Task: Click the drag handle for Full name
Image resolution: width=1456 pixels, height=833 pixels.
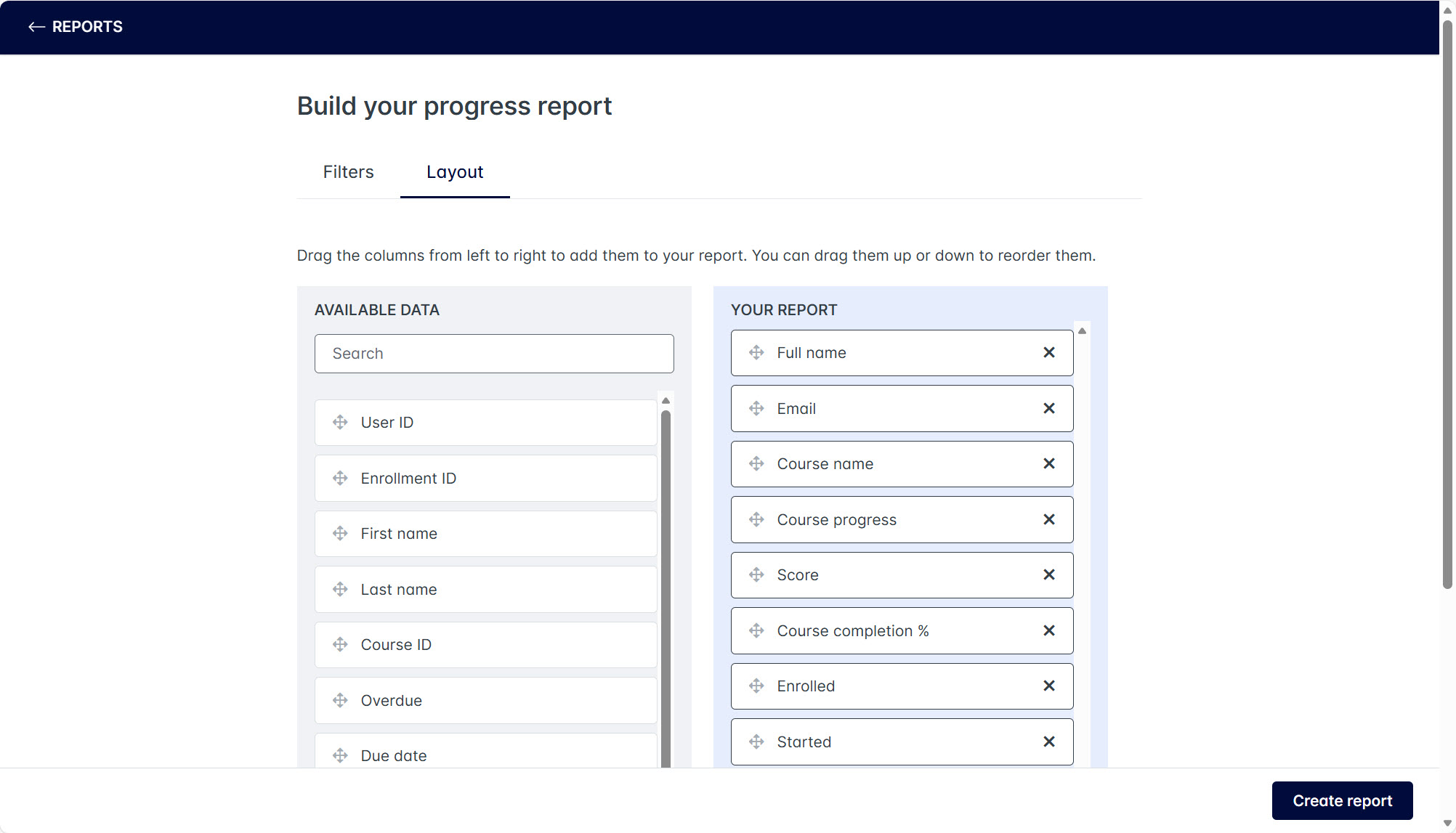Action: (756, 352)
